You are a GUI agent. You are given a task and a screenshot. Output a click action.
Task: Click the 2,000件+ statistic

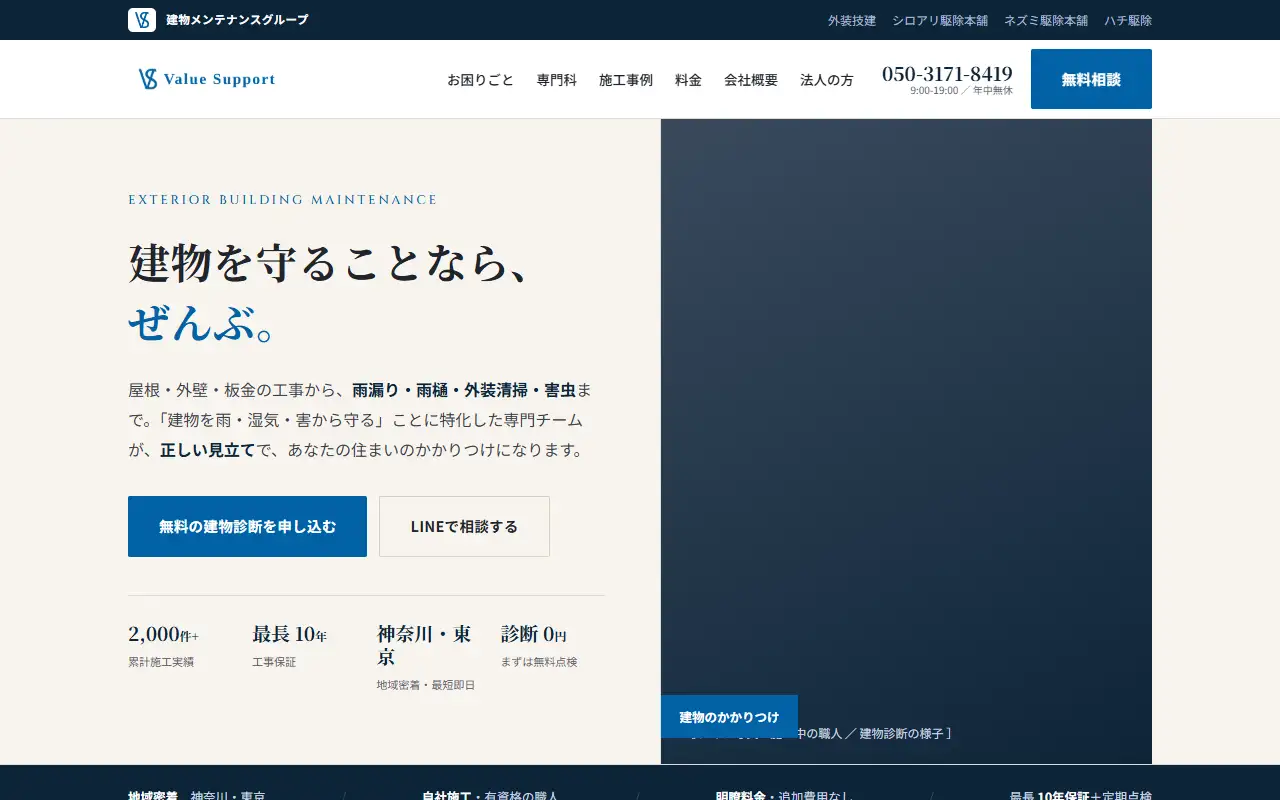point(163,634)
